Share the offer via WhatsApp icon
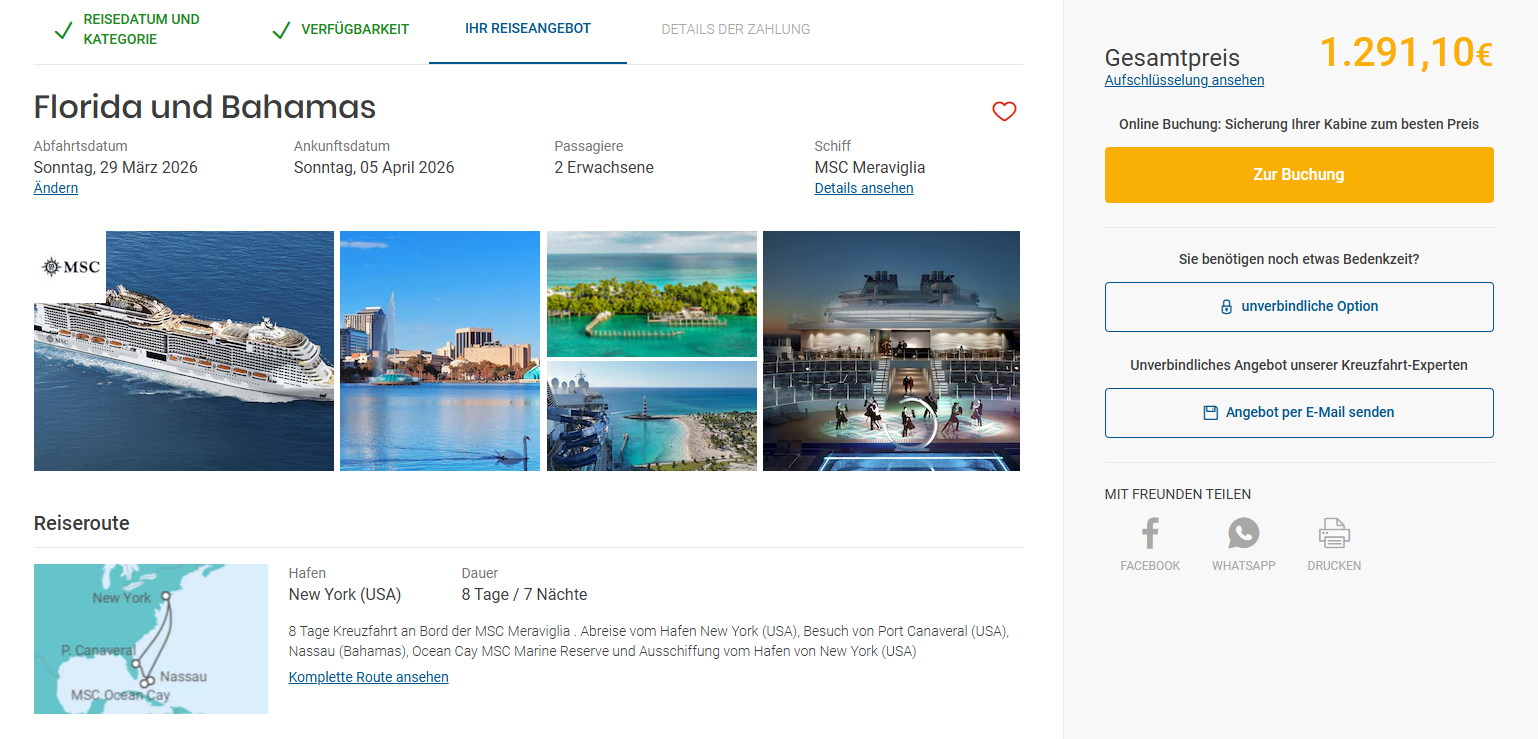The image size is (1538, 739). pos(1243,533)
